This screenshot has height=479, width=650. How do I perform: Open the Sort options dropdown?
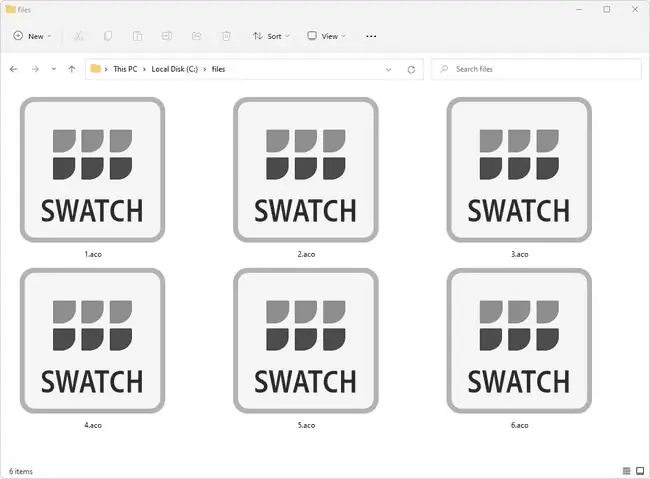tap(271, 36)
